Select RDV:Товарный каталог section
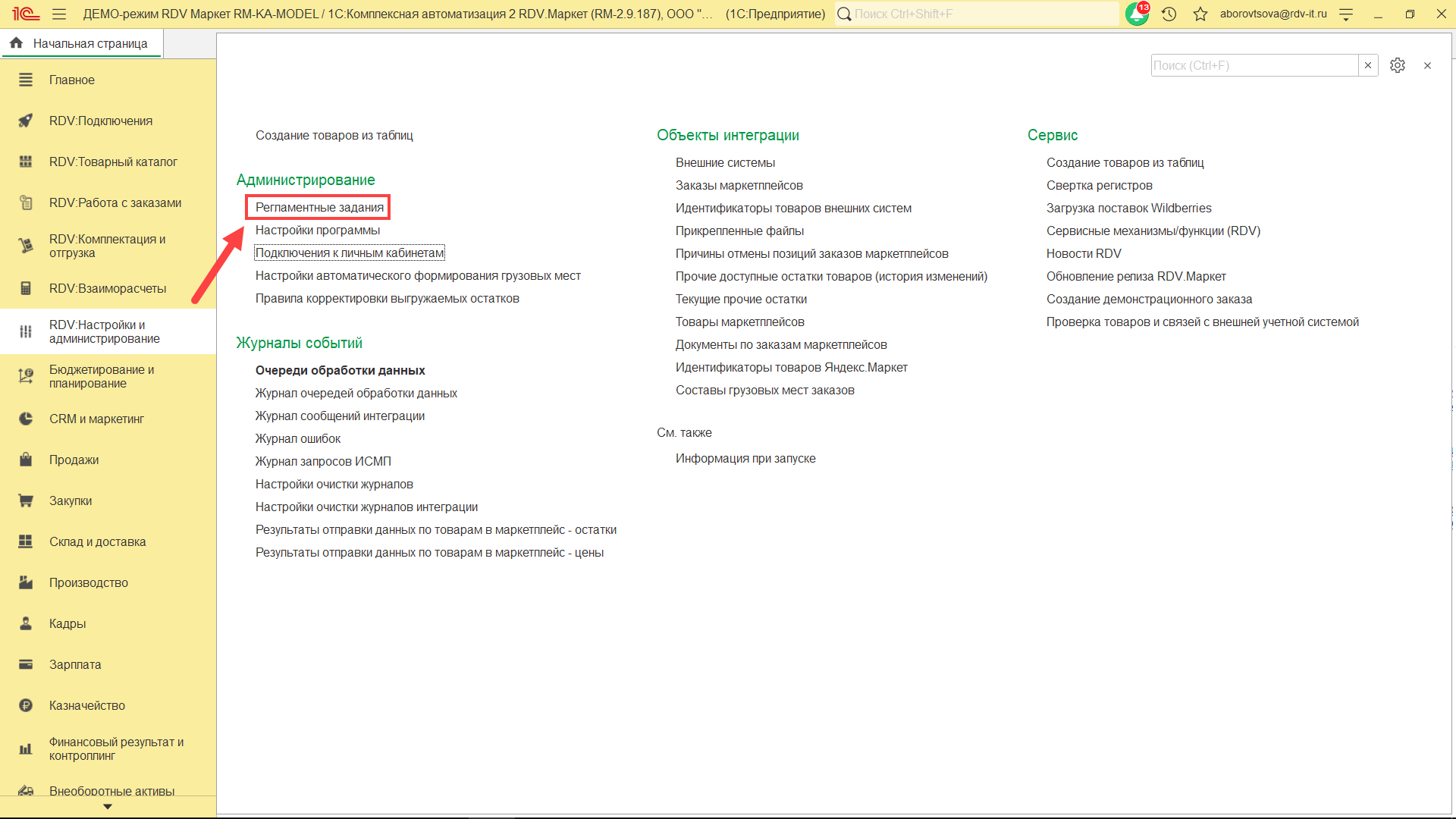 (113, 162)
